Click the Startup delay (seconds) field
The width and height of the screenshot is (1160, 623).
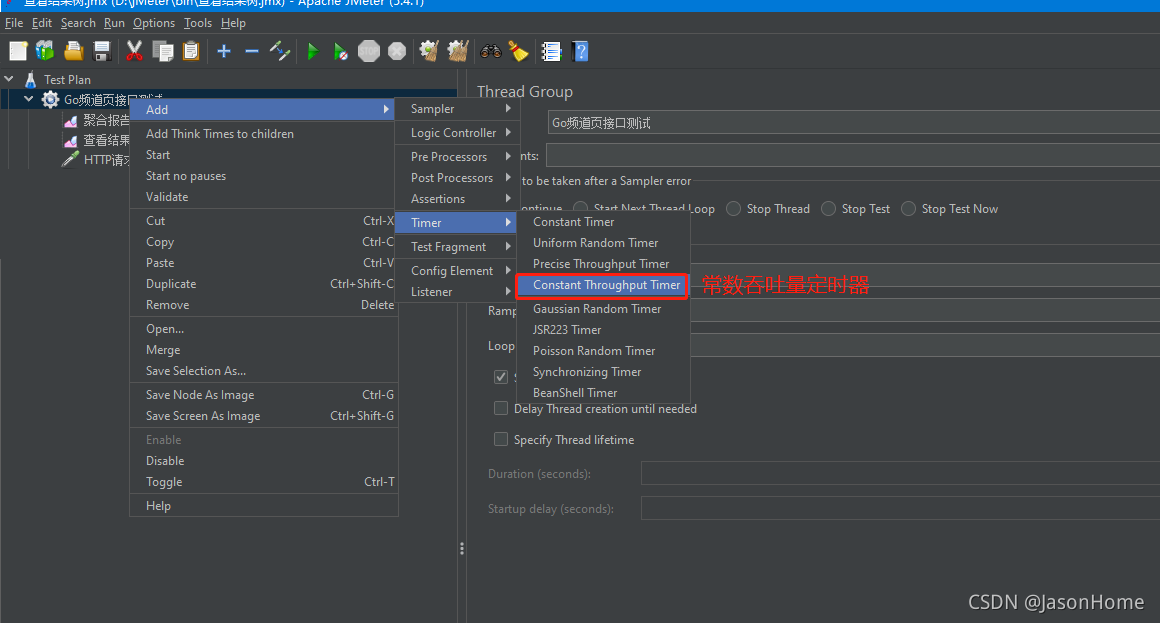point(900,508)
